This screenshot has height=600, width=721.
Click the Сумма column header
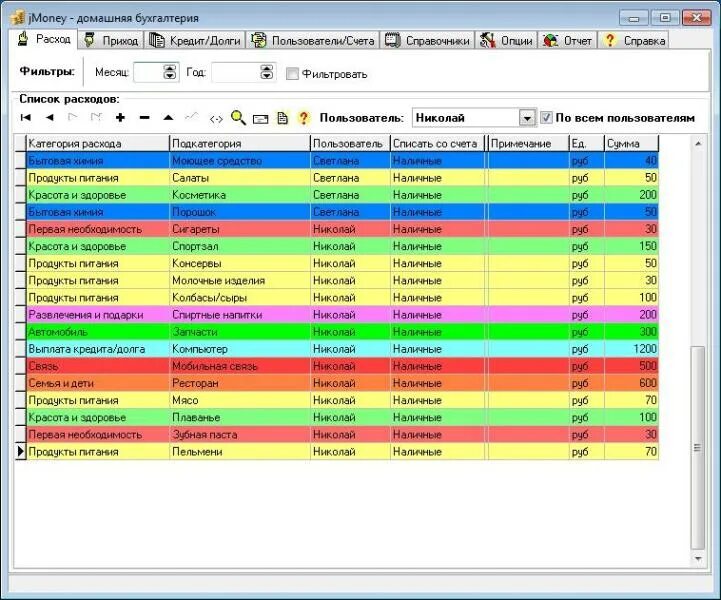point(631,143)
